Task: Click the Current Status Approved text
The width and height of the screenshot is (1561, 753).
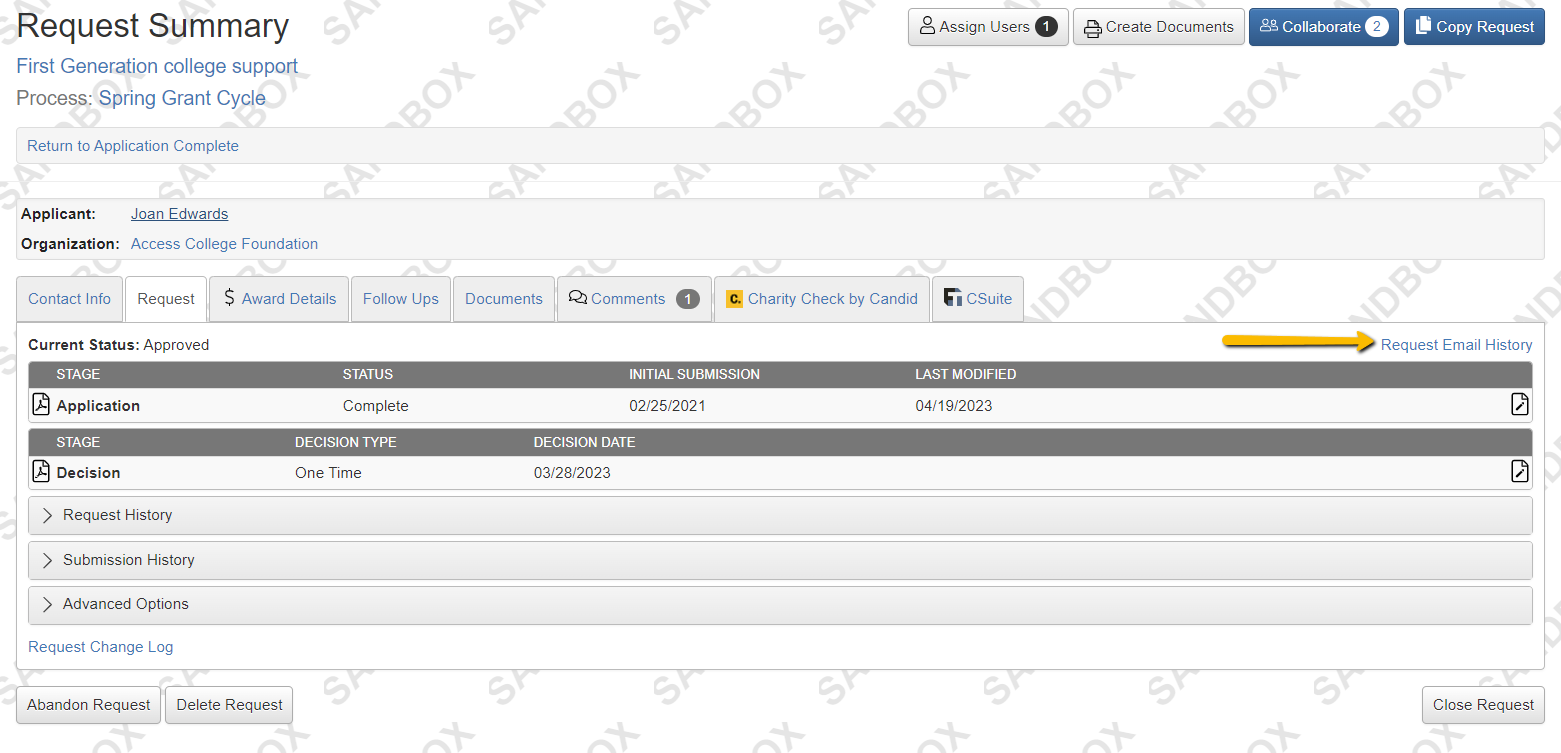Action: [x=118, y=345]
